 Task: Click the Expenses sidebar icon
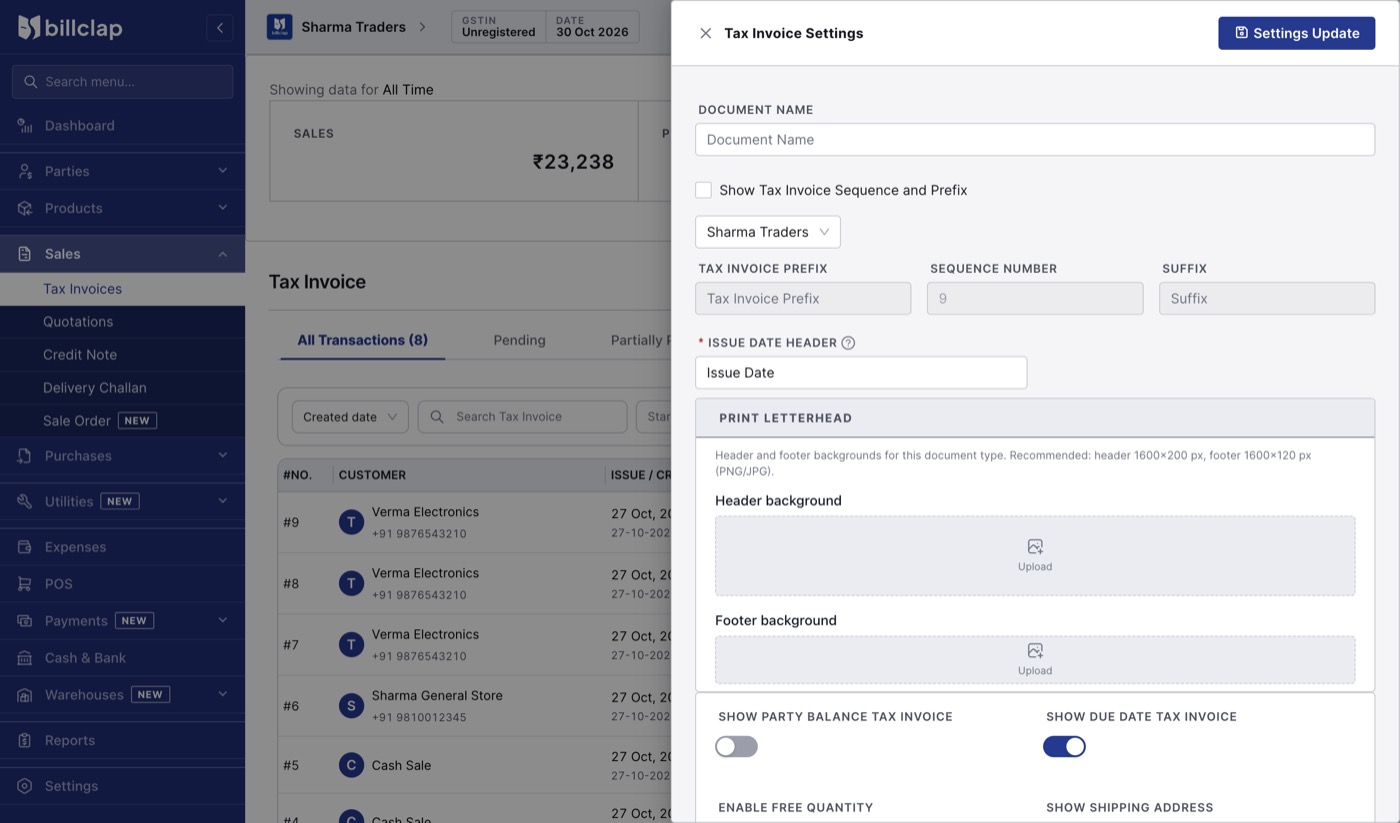25,547
